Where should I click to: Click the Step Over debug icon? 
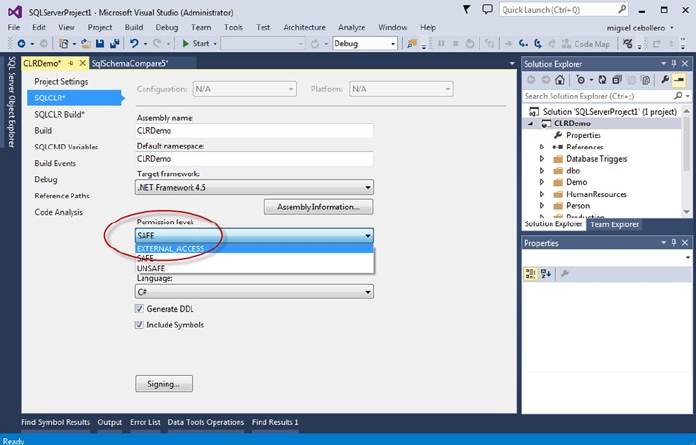point(538,43)
